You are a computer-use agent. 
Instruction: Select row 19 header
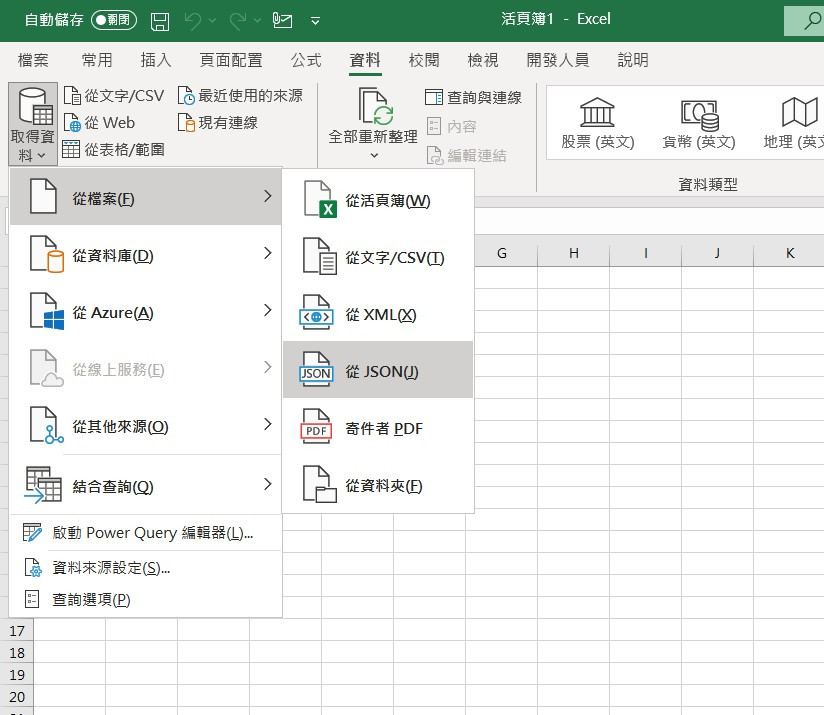[17, 675]
